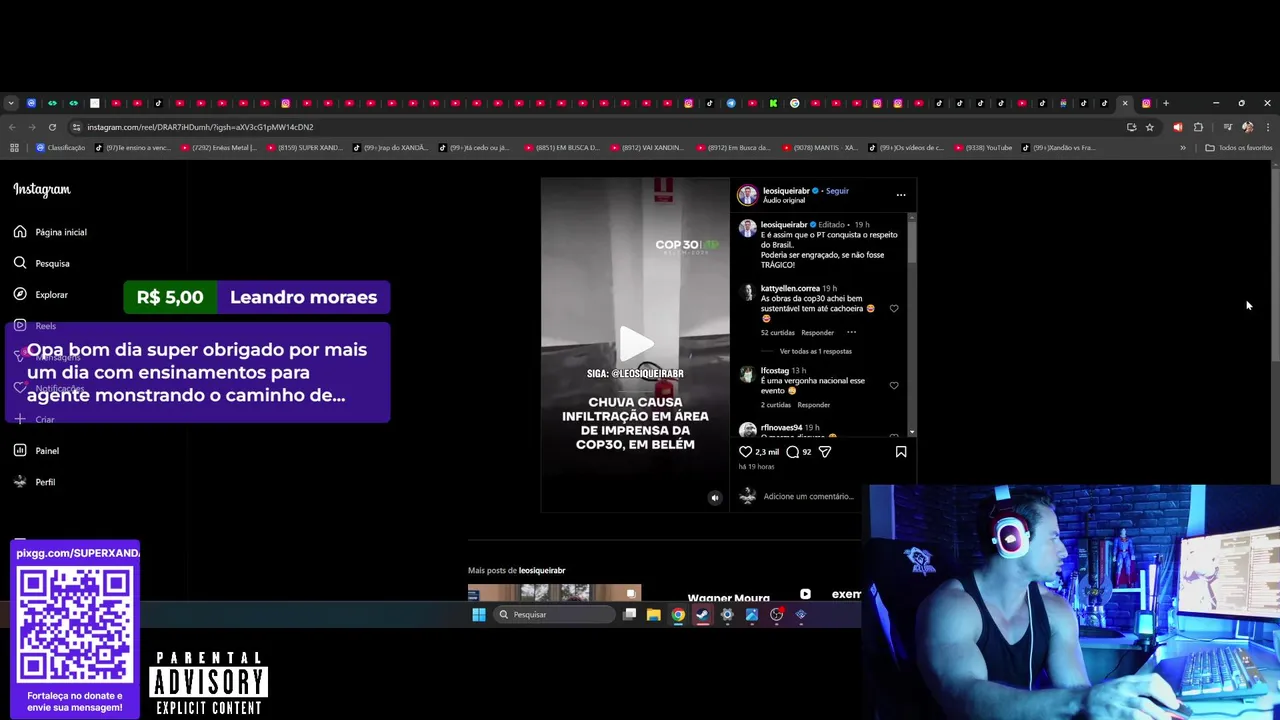Like lfcostag's comment

point(894,386)
